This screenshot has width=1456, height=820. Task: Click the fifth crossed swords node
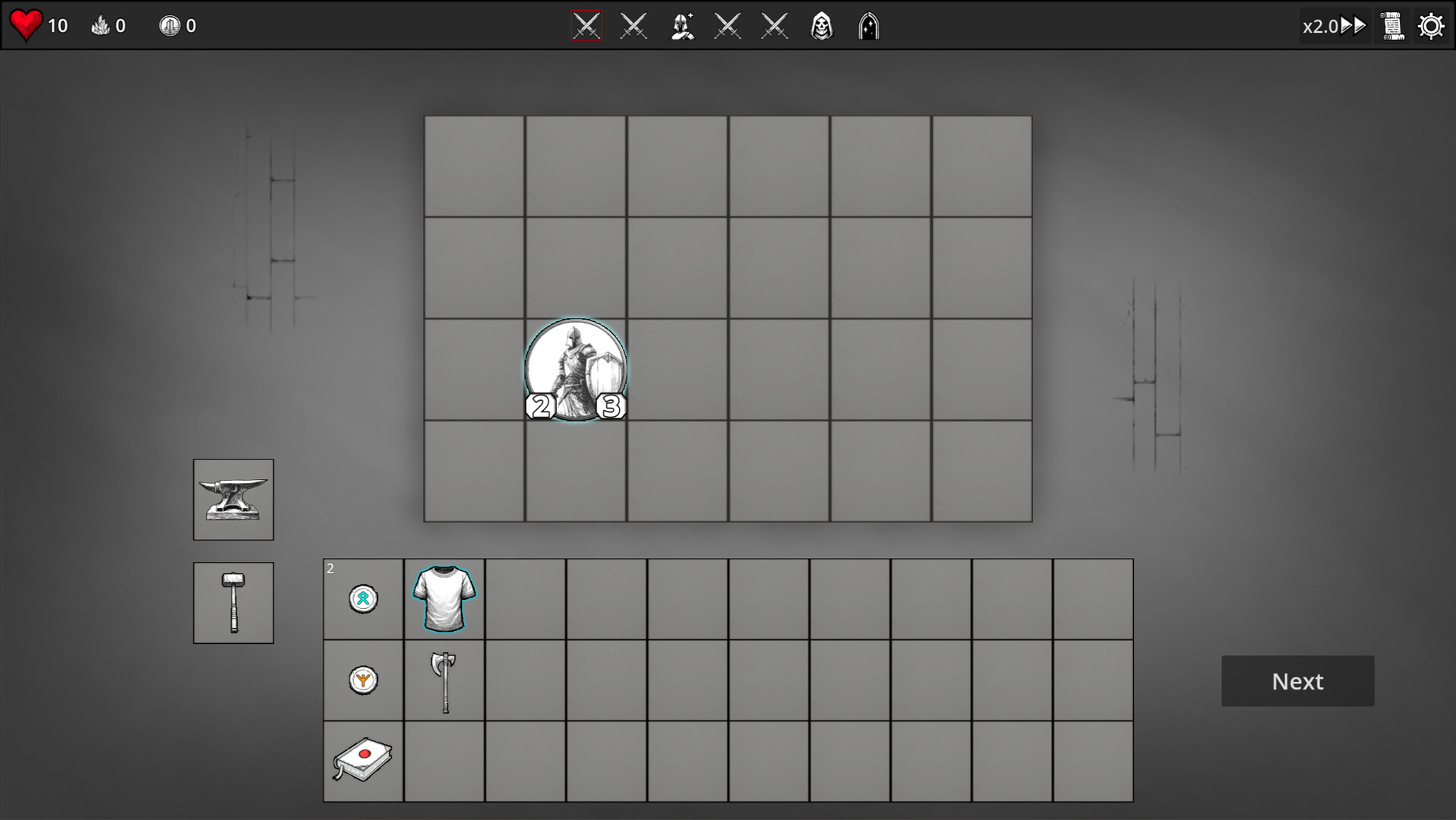click(774, 25)
